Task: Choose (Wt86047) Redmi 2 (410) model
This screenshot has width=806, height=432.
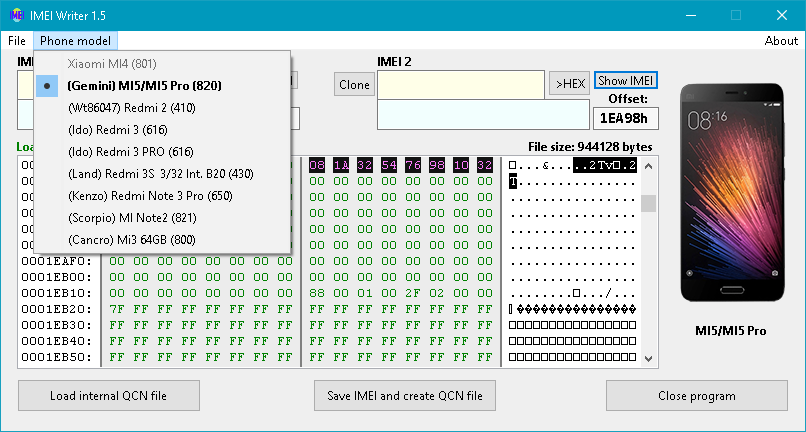Action: pos(131,108)
